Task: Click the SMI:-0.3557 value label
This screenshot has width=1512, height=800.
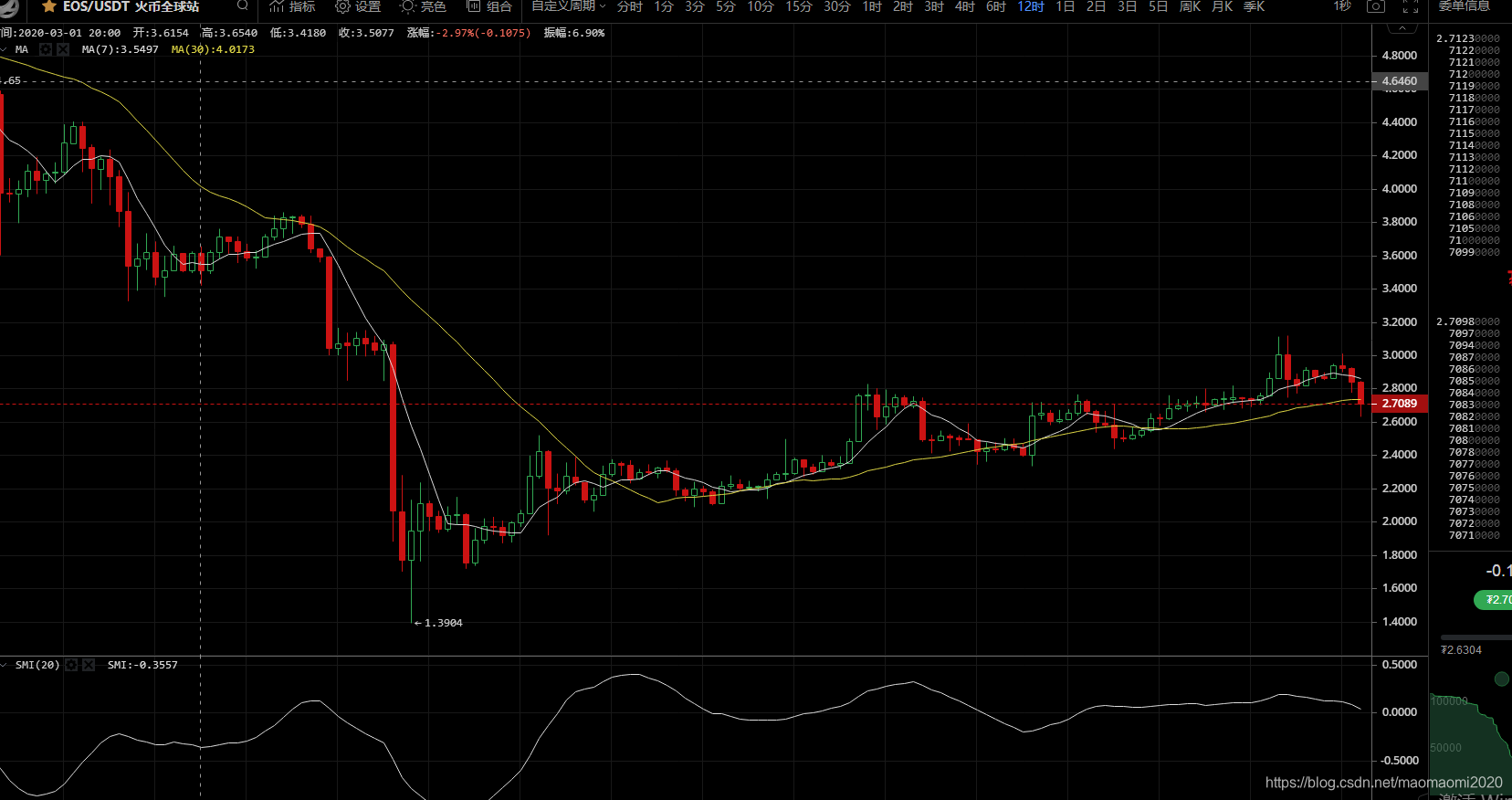Action: pyautogui.click(x=142, y=665)
